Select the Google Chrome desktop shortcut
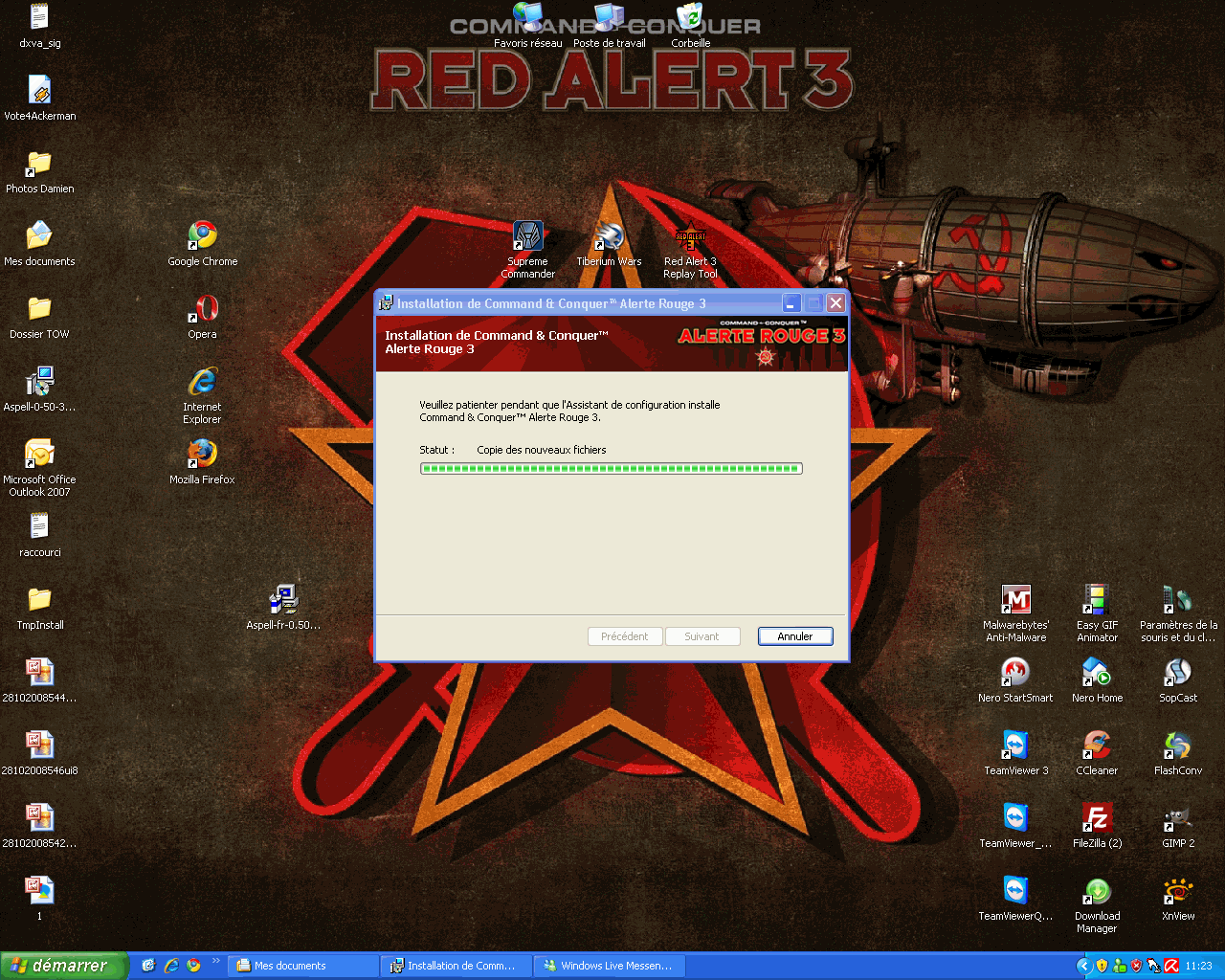Image resolution: width=1225 pixels, height=980 pixels. click(x=202, y=244)
